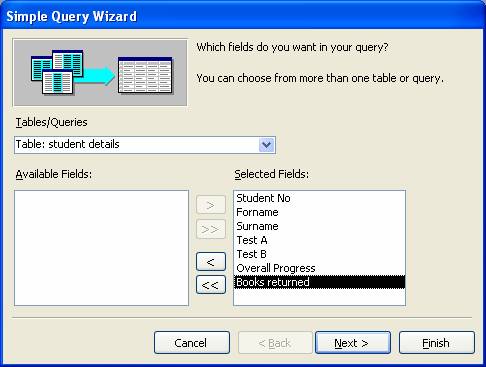Select the Overall Progress field
The height and width of the screenshot is (367, 486).
coord(319,268)
